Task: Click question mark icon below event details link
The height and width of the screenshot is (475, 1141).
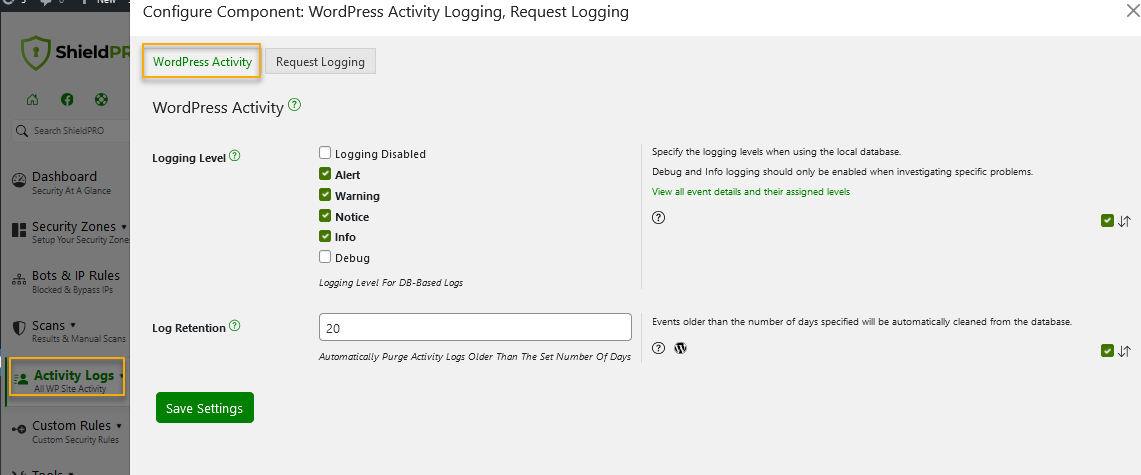Action: click(658, 218)
